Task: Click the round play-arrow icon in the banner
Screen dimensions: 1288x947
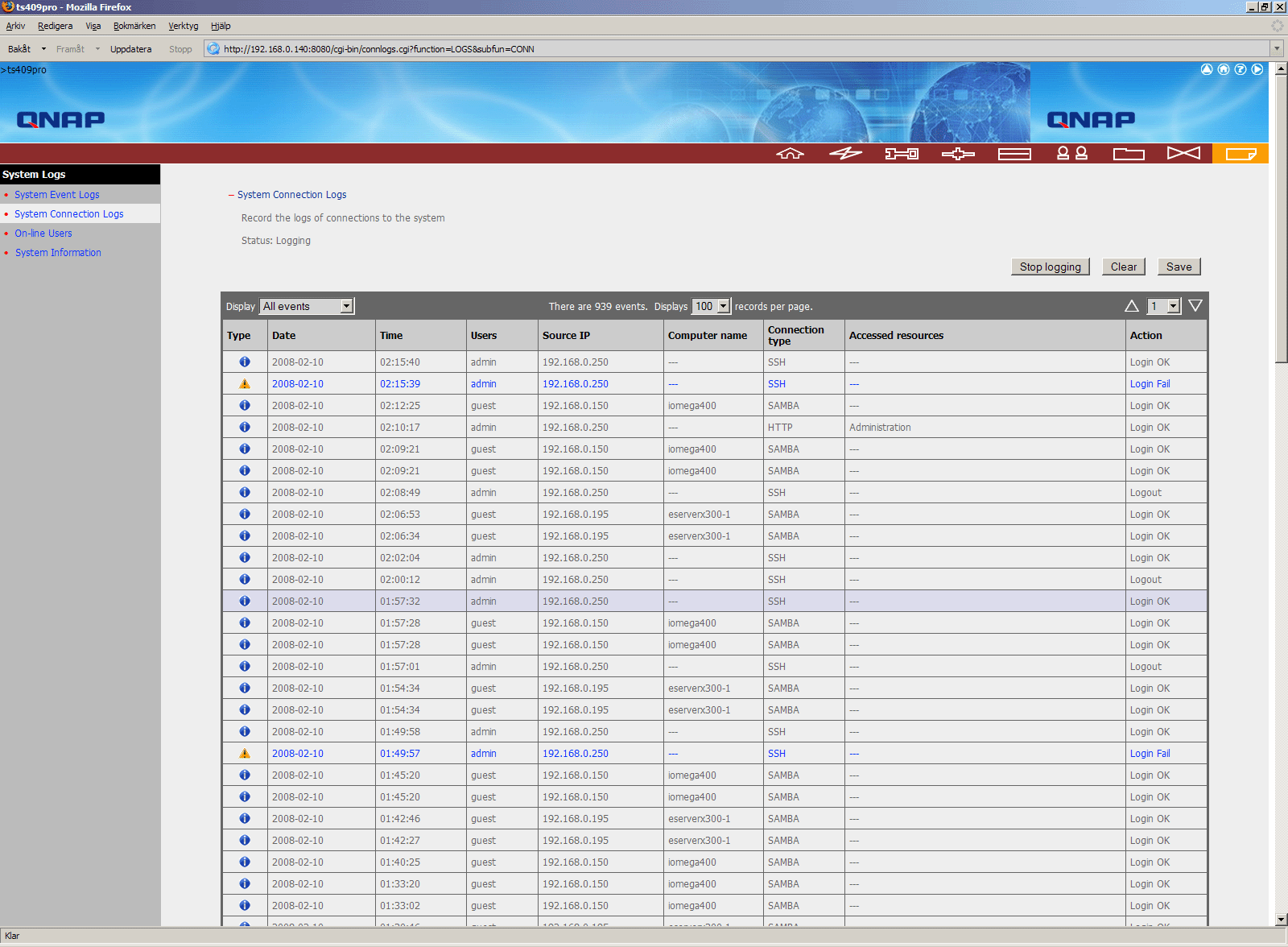Action: point(1257,69)
